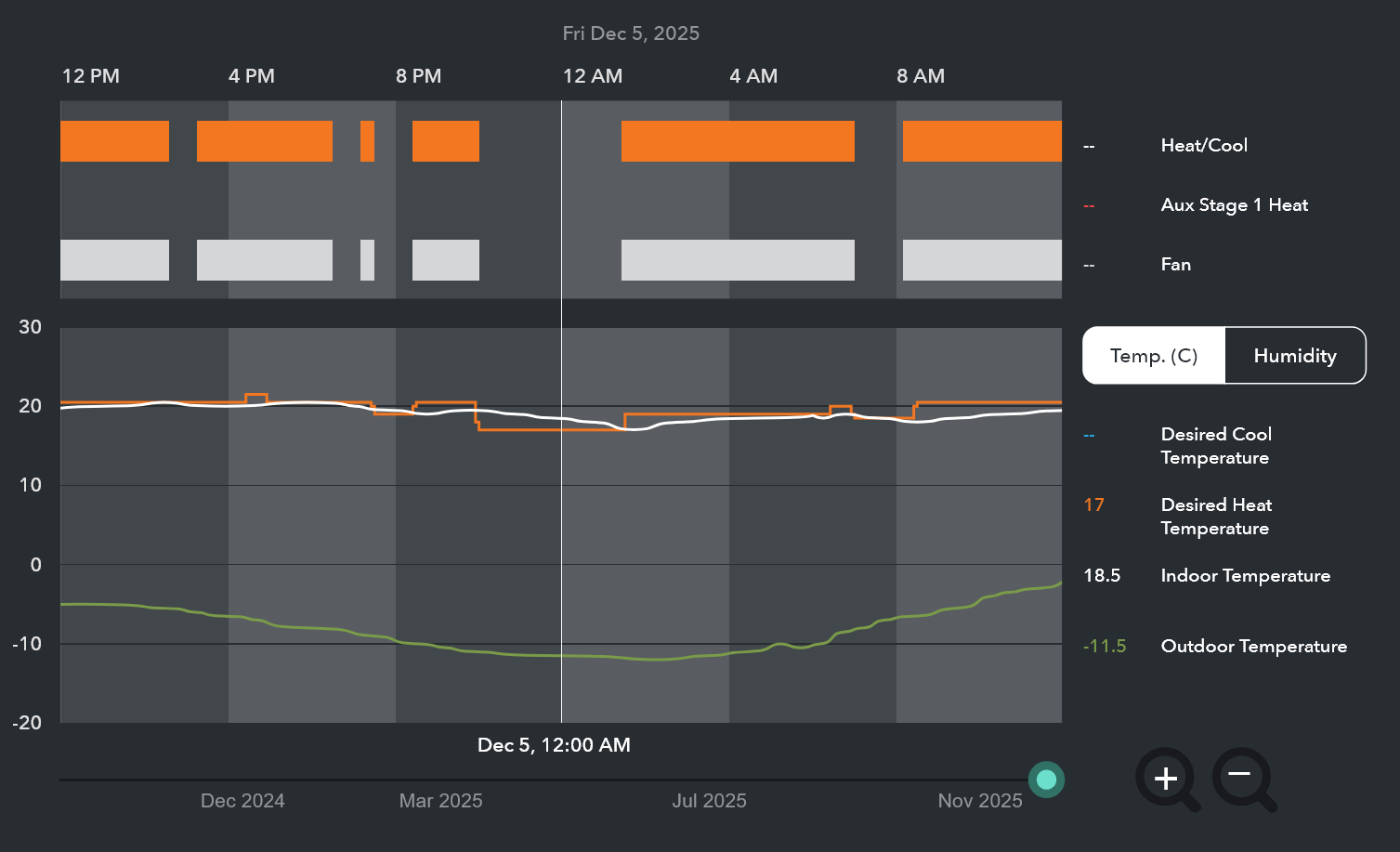Screen dimensions: 1400x852
Task: Click the Fan legend label
Action: pos(1175,265)
